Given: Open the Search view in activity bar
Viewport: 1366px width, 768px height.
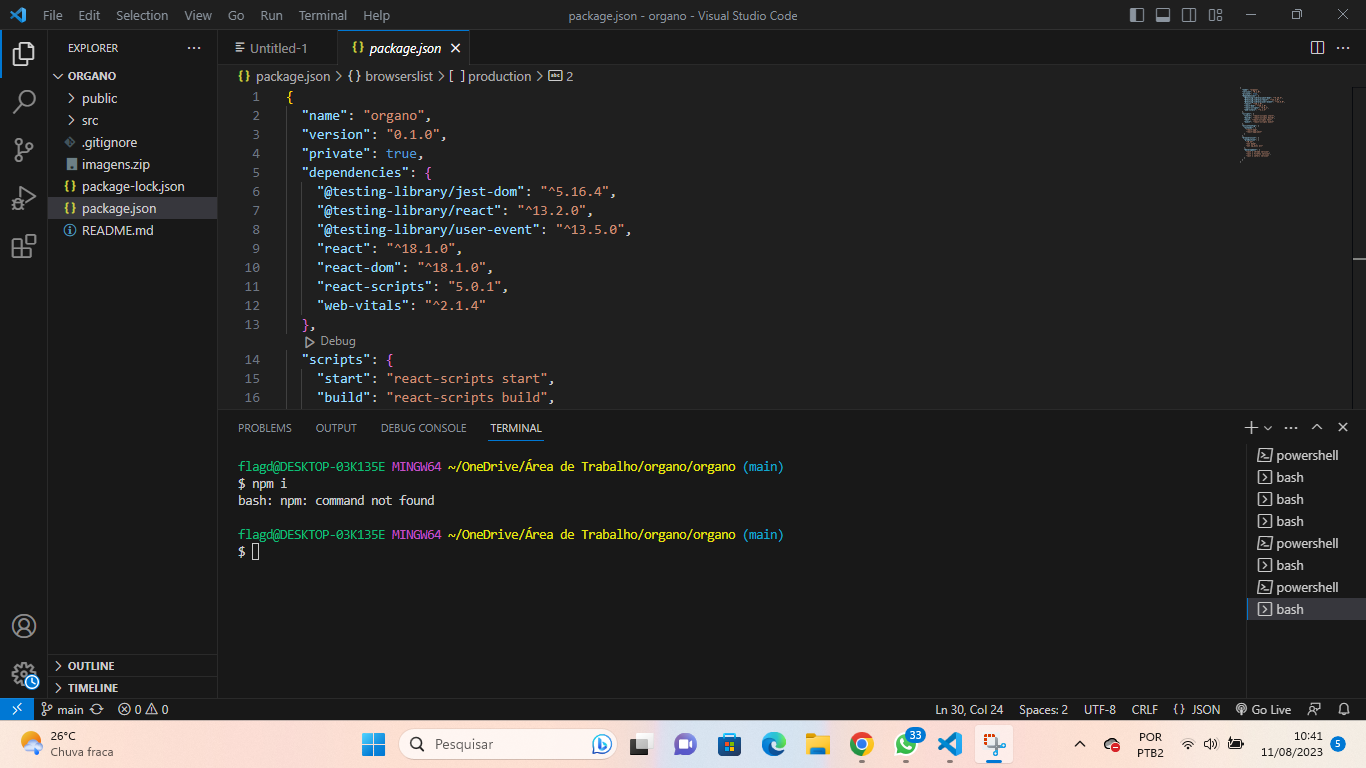Looking at the screenshot, I should click(24, 102).
